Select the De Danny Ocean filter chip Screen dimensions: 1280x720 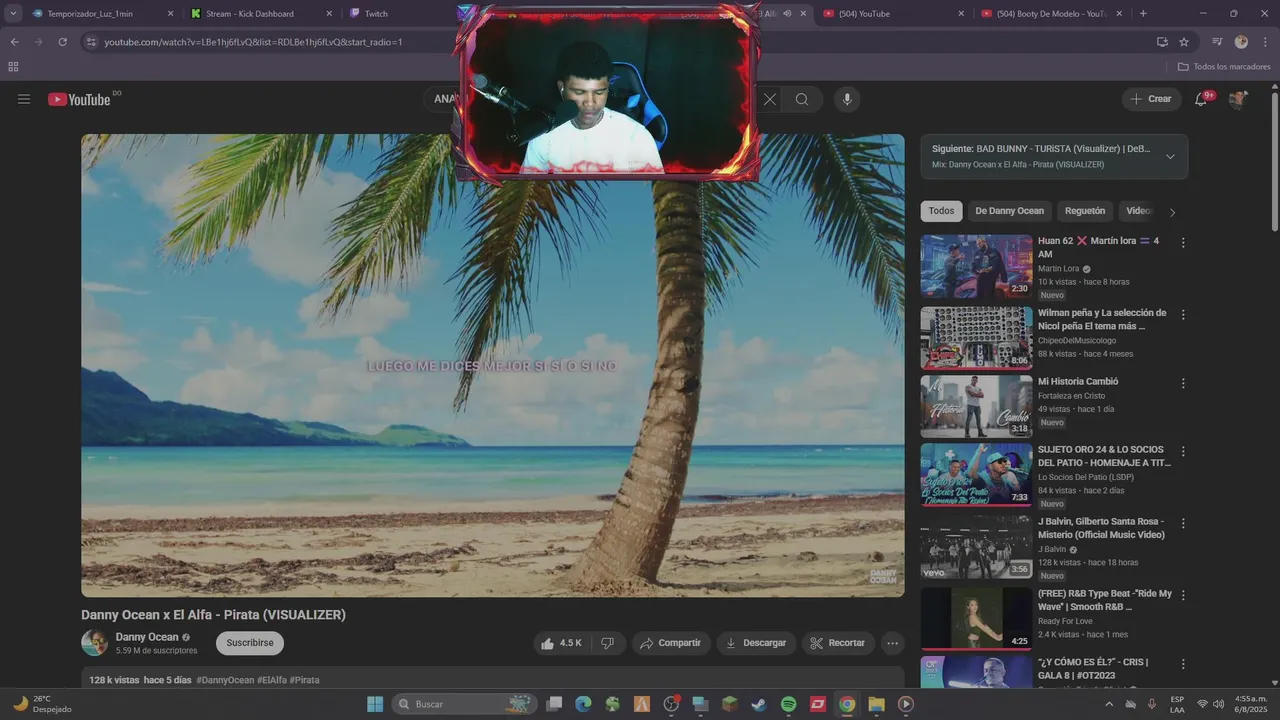[1009, 211]
